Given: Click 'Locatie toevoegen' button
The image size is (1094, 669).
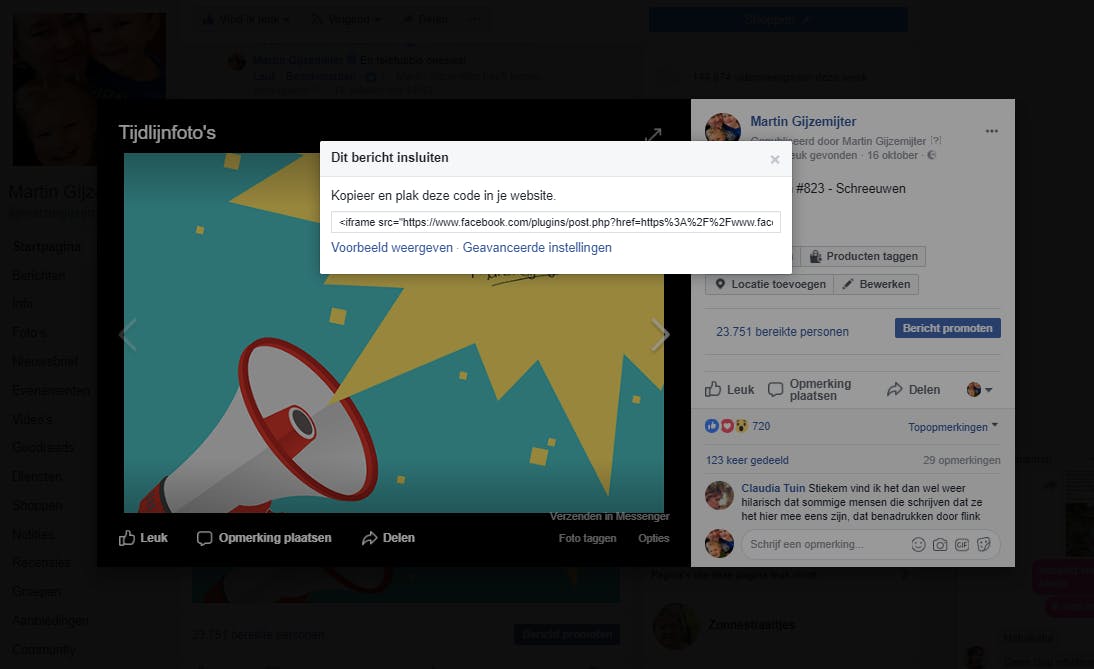Looking at the screenshot, I should pyautogui.click(x=770, y=284).
